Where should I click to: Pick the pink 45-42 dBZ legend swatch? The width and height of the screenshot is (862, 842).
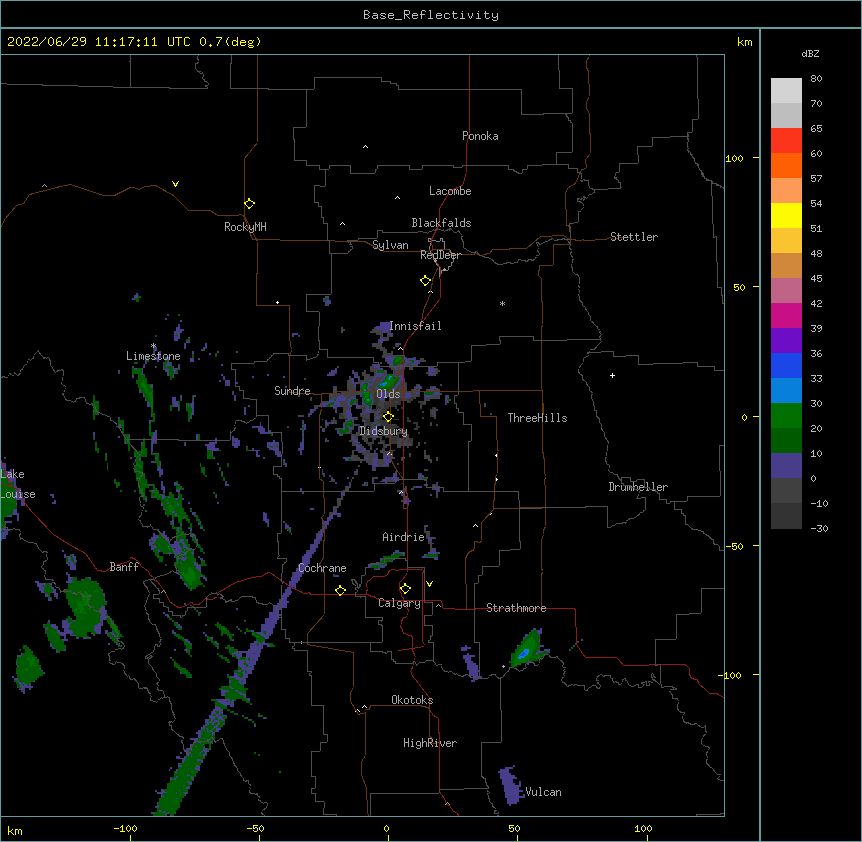tap(786, 291)
